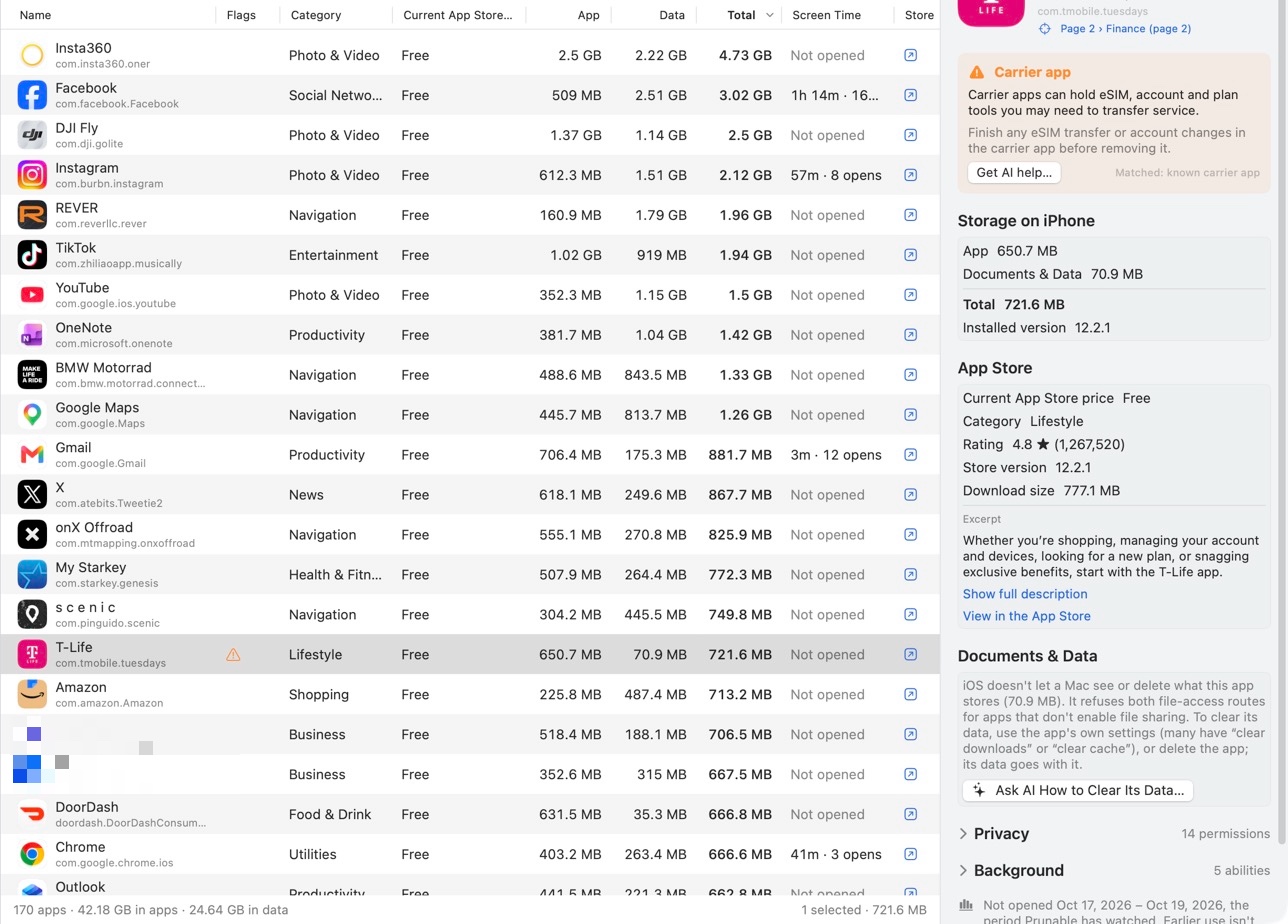Click the DJI Fly app icon
The image size is (1288, 924).
[32, 135]
